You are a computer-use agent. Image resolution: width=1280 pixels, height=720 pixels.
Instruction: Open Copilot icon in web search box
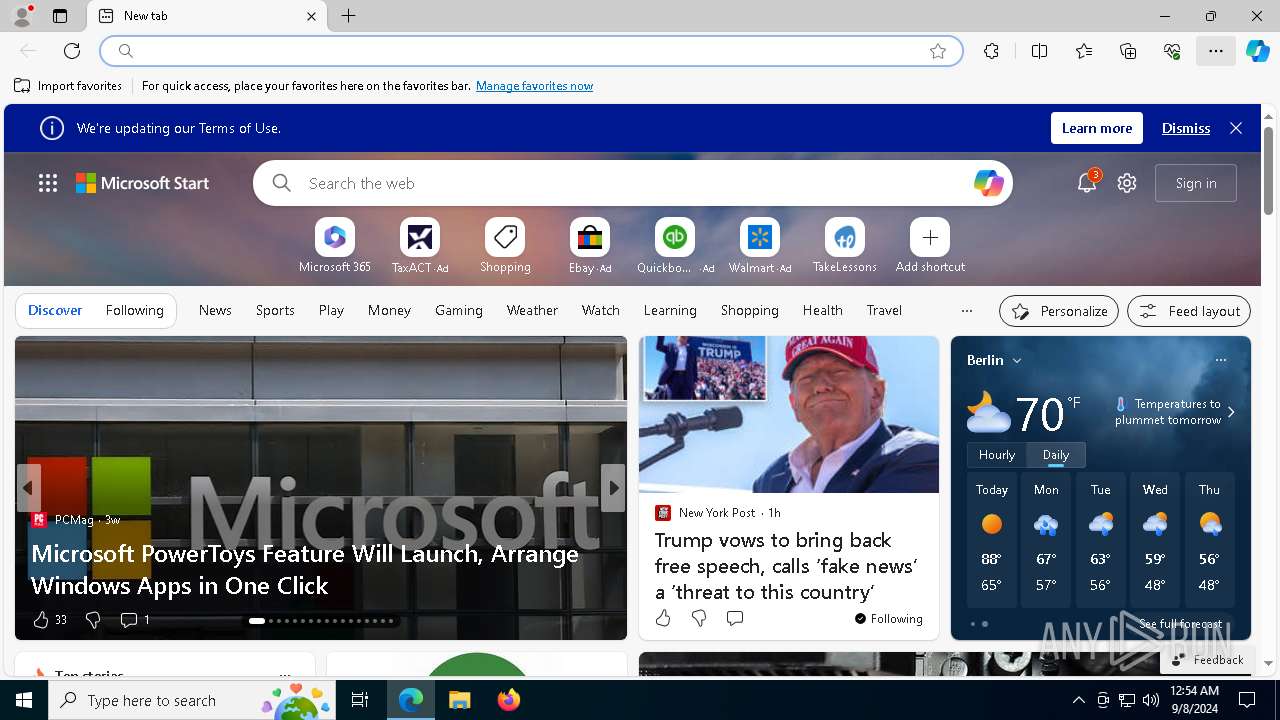[x=988, y=183]
